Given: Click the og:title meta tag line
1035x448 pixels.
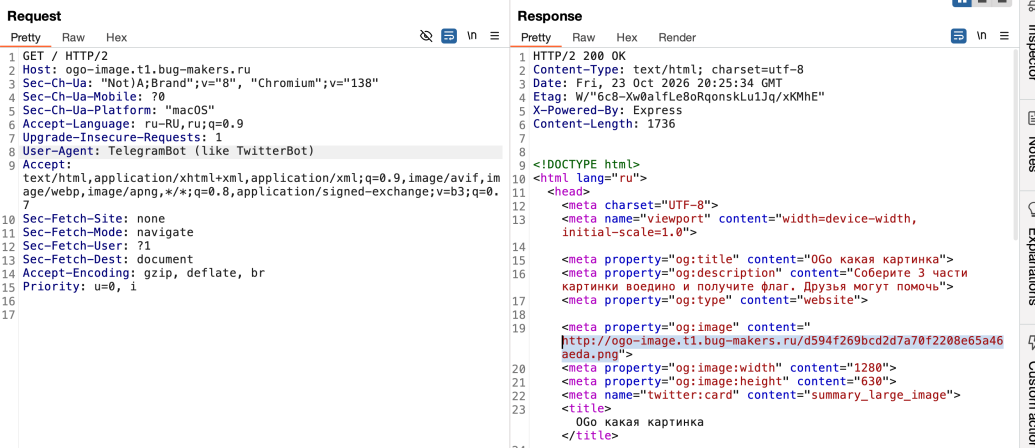Looking at the screenshot, I should 758,259.
